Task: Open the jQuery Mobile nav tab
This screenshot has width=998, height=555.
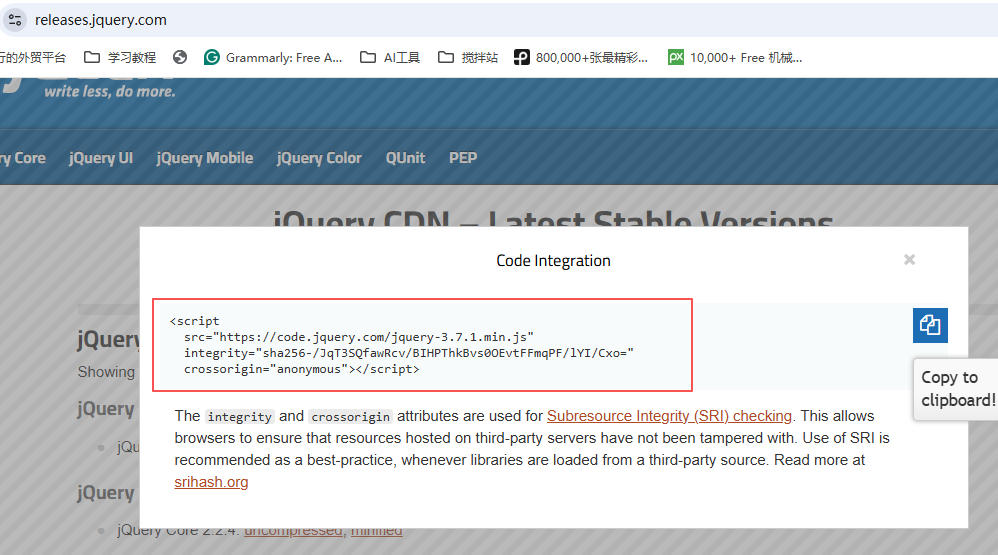Action: 205,158
